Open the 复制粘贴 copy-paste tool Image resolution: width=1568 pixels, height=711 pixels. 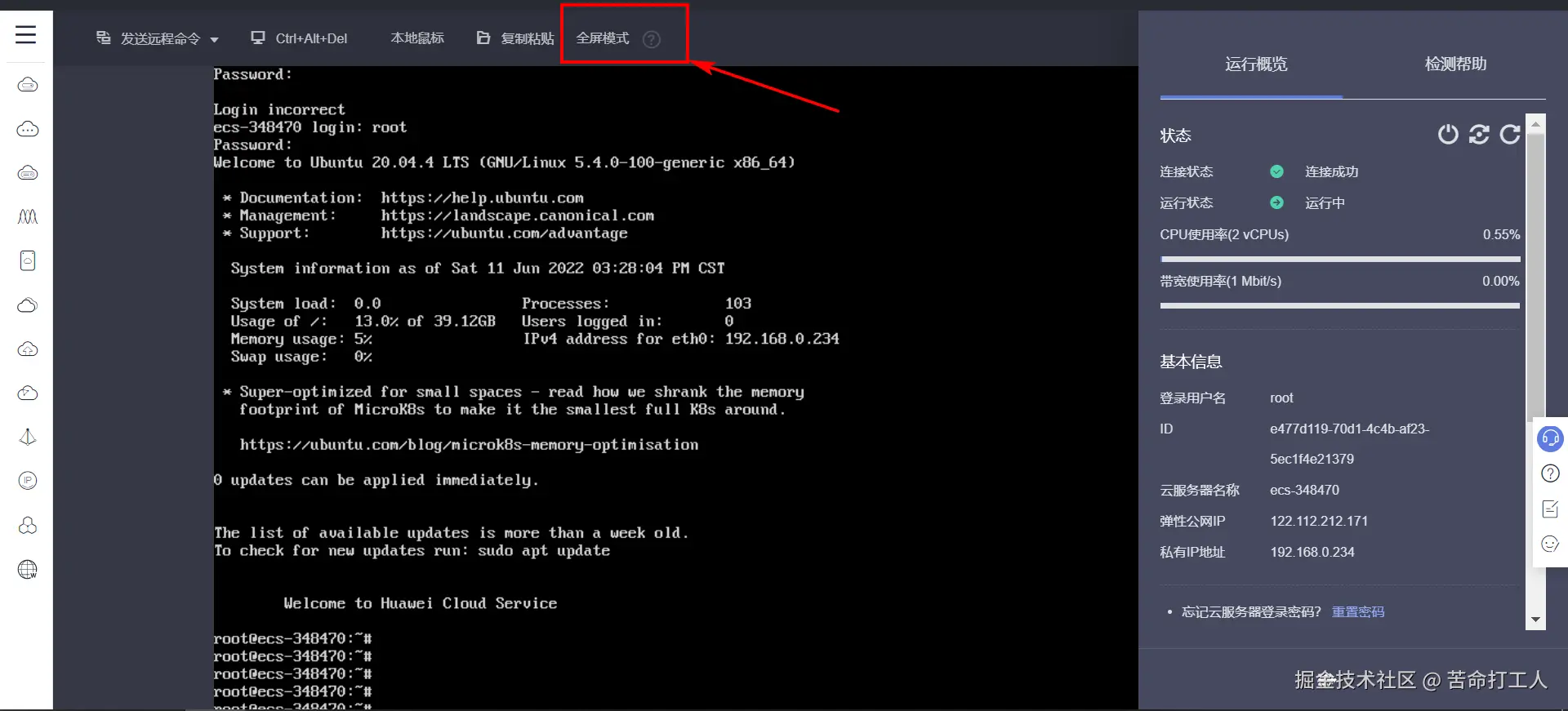(515, 38)
